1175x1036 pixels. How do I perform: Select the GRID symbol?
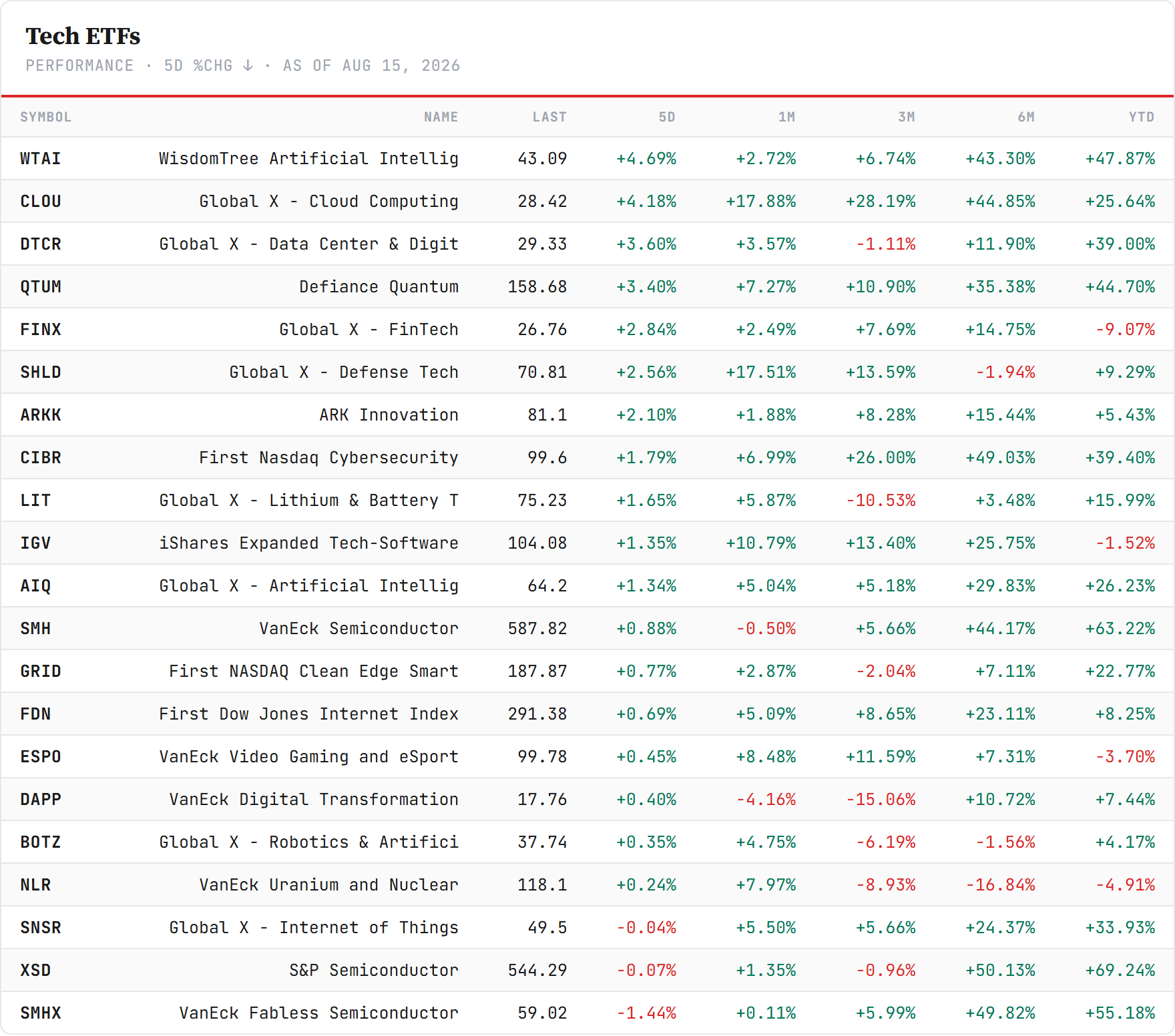pyautogui.click(x=41, y=672)
